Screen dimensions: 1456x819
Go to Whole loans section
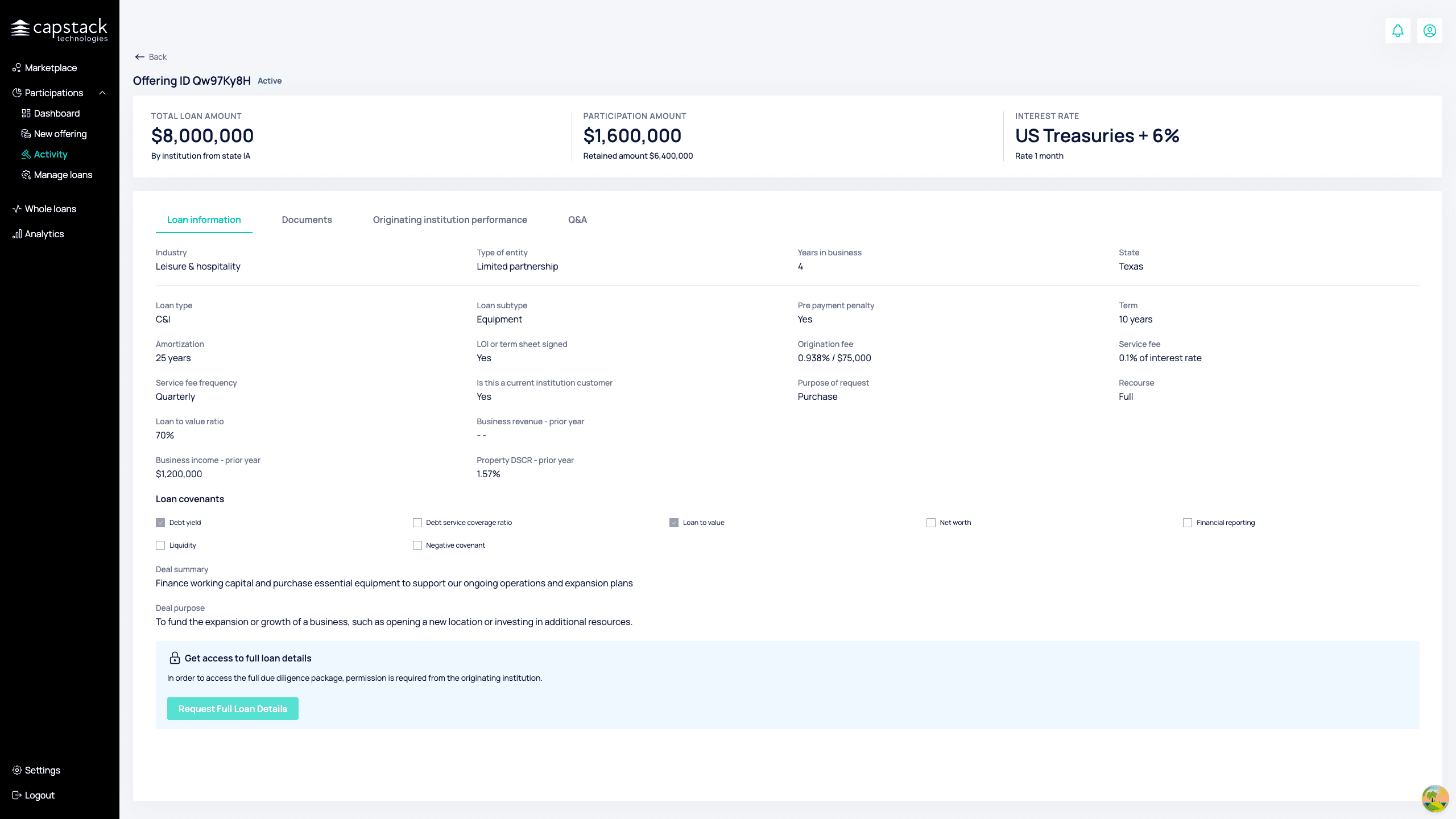point(51,209)
